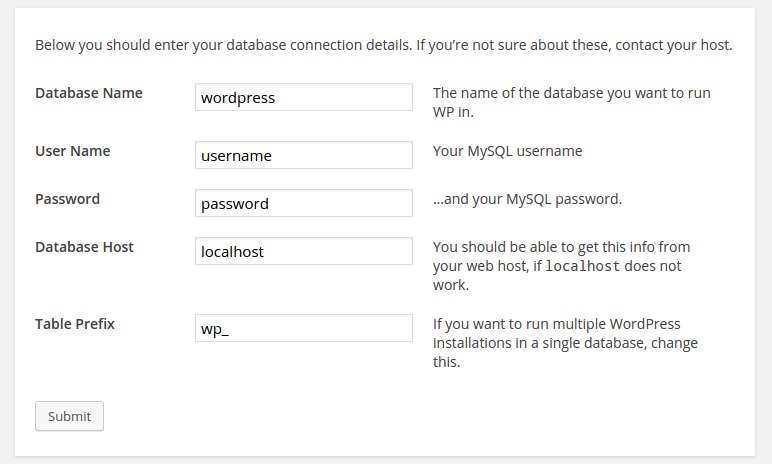772x464 pixels.
Task: Click the monospaced localhost word in help text
Action: click(x=582, y=266)
